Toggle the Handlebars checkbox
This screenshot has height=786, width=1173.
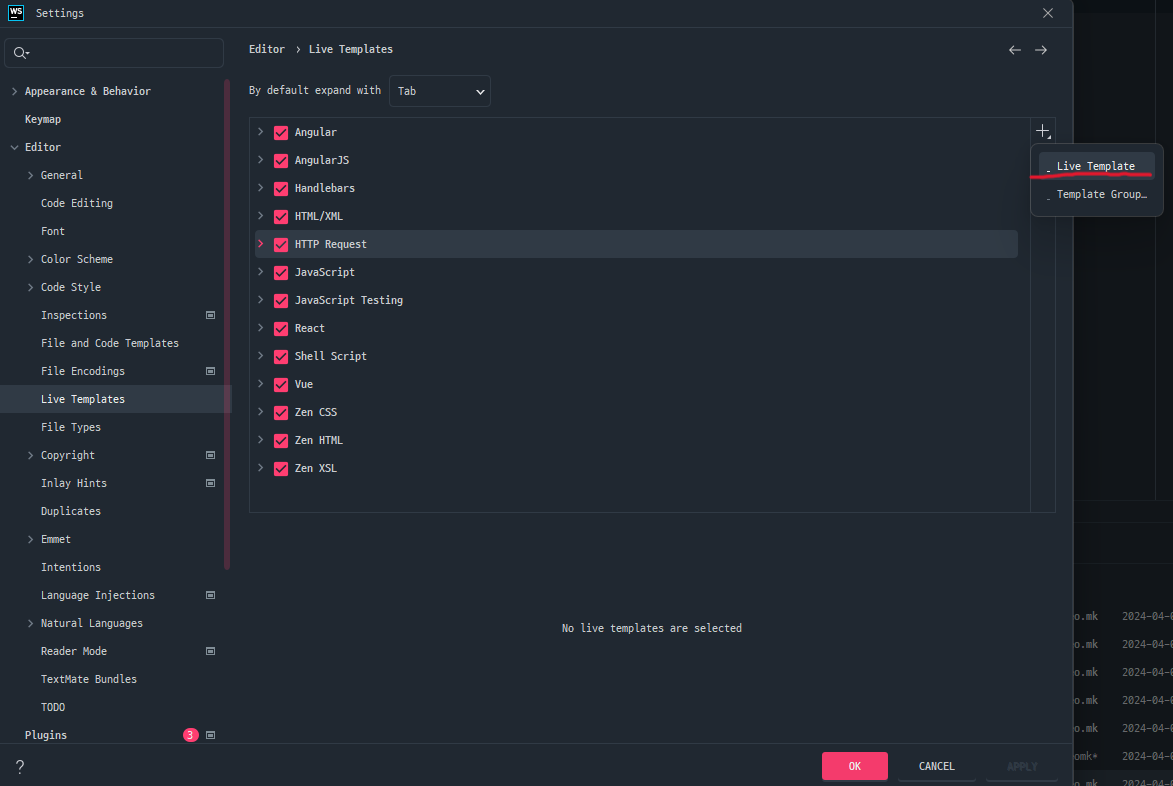[281, 188]
